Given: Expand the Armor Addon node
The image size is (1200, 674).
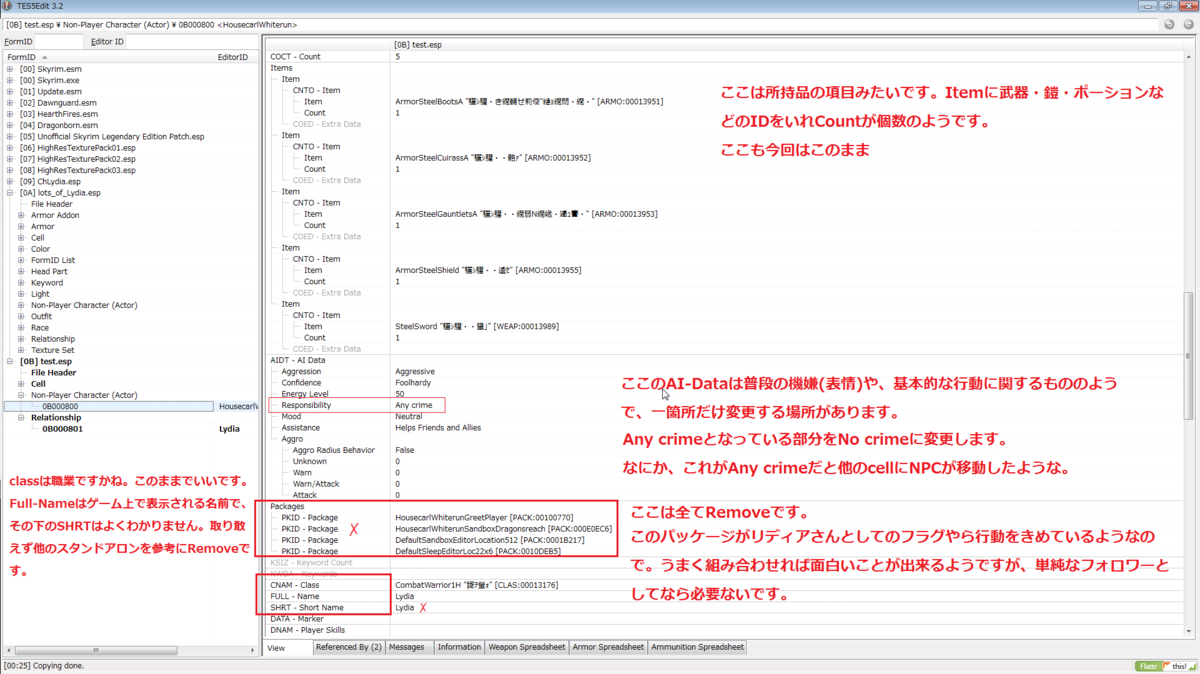Looking at the screenshot, I should tap(23, 214).
